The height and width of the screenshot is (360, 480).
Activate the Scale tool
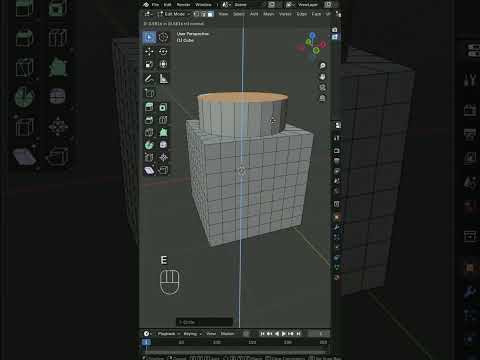point(149,64)
